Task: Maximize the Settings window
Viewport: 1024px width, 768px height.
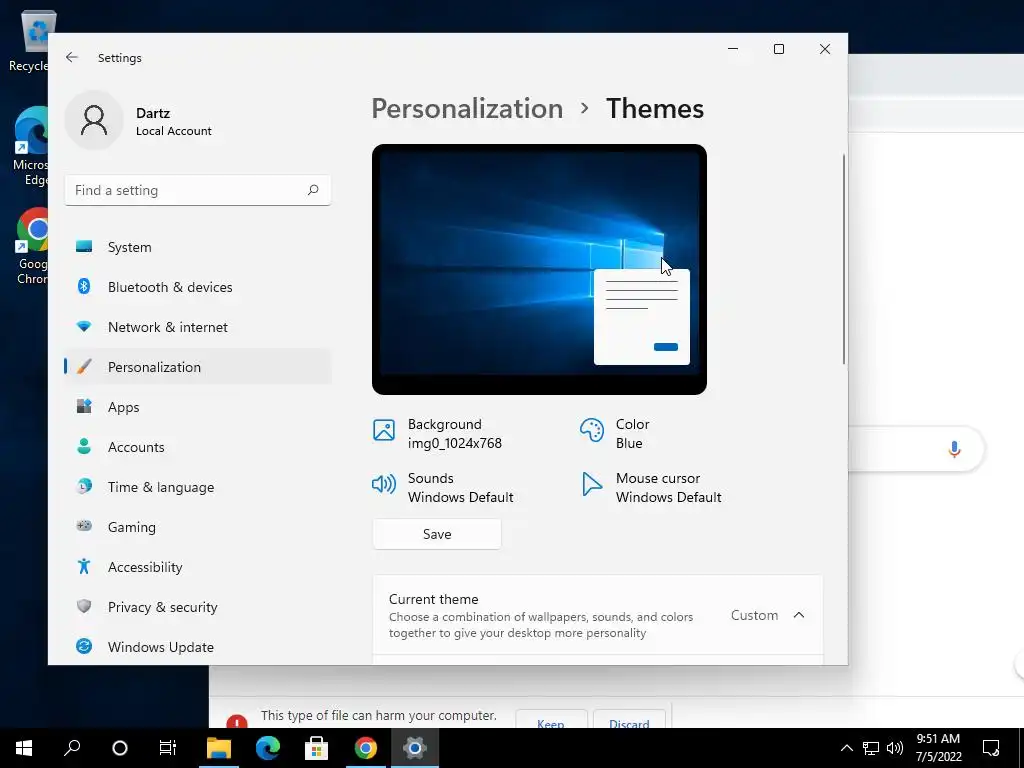Action: coord(778,49)
